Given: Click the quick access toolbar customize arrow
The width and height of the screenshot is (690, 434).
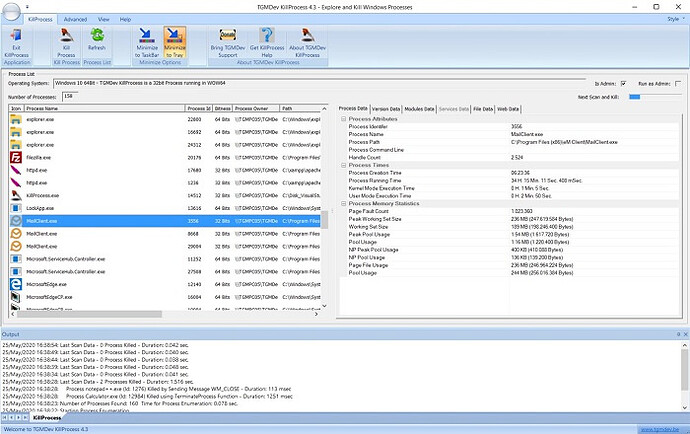Looking at the screenshot, I should 27,7.
